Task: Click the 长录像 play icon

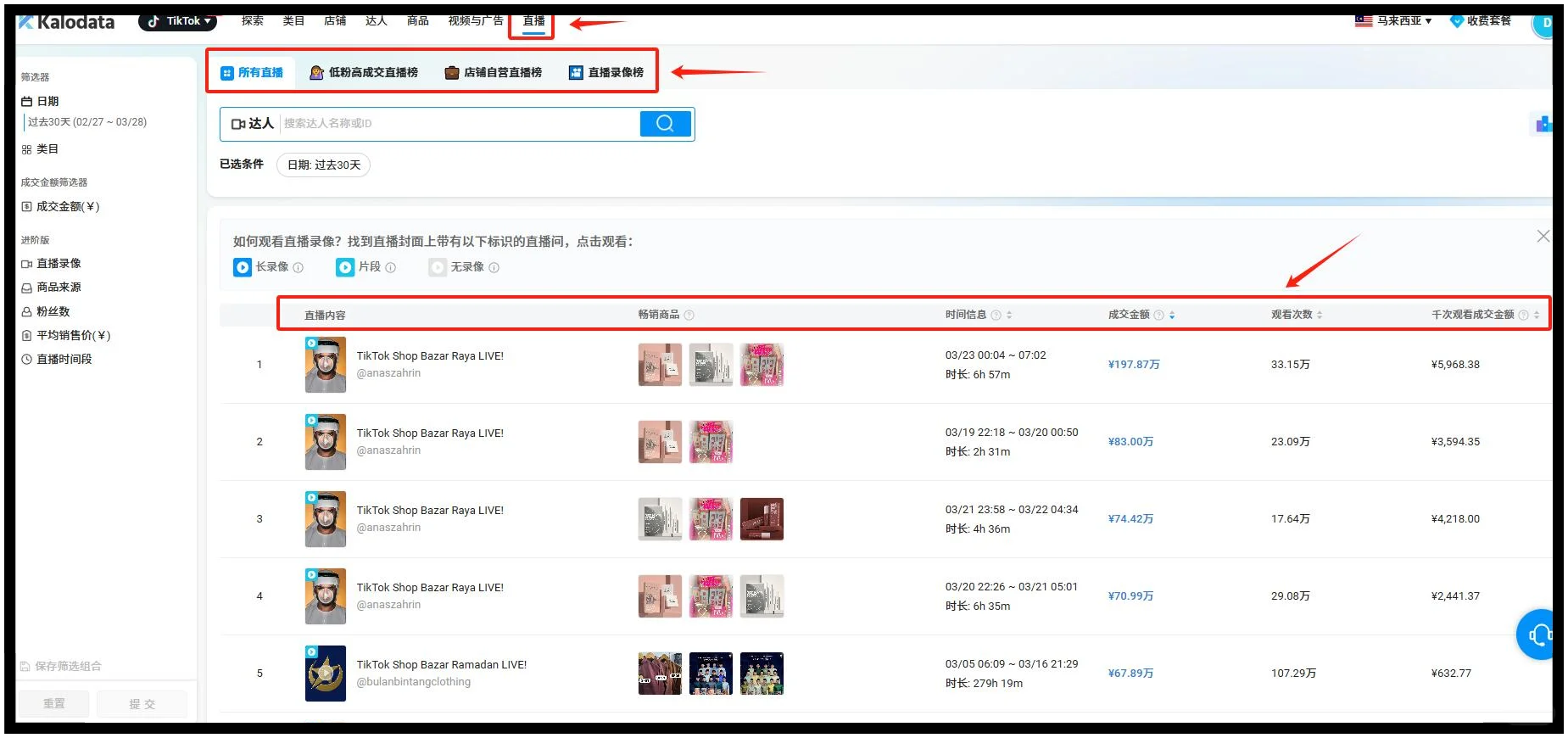Action: click(x=243, y=267)
